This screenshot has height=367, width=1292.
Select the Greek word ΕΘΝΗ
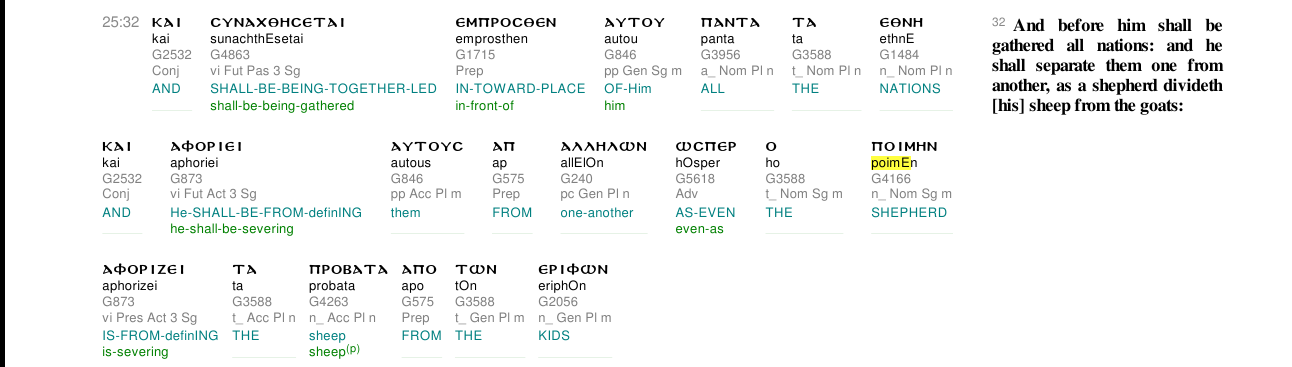pyautogui.click(x=901, y=22)
